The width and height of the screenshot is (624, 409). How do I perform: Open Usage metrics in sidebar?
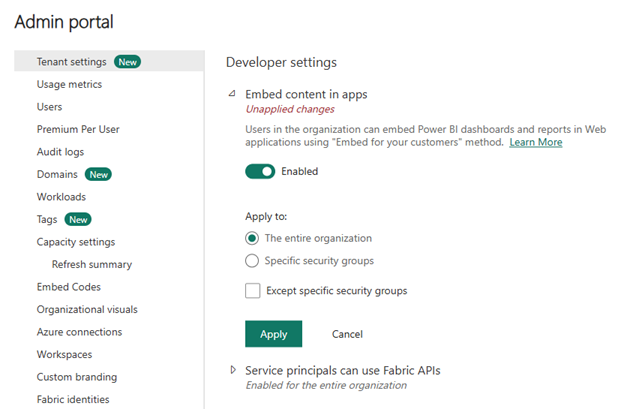point(69,84)
